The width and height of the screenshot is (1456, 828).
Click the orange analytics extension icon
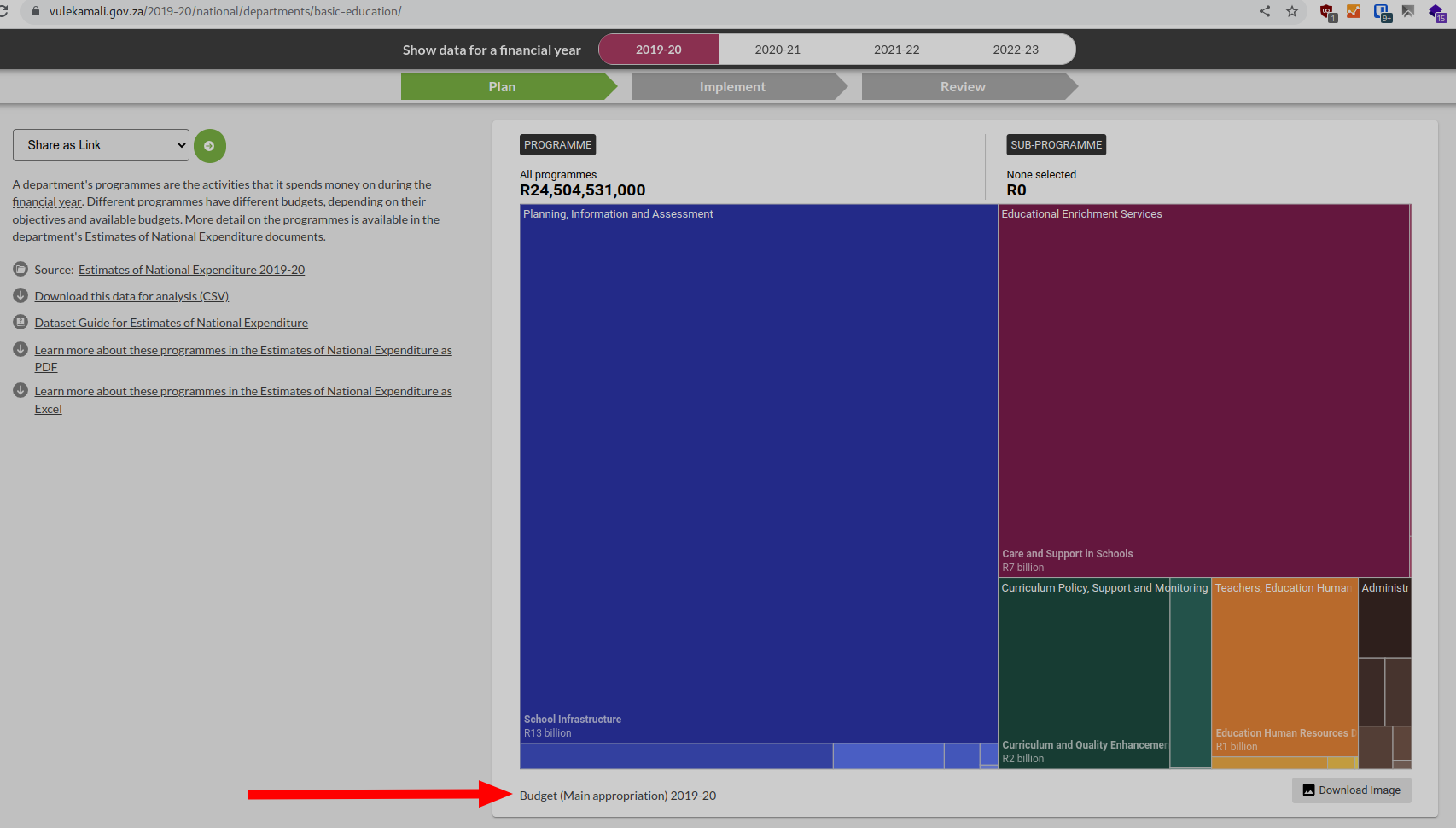pyautogui.click(x=1354, y=12)
